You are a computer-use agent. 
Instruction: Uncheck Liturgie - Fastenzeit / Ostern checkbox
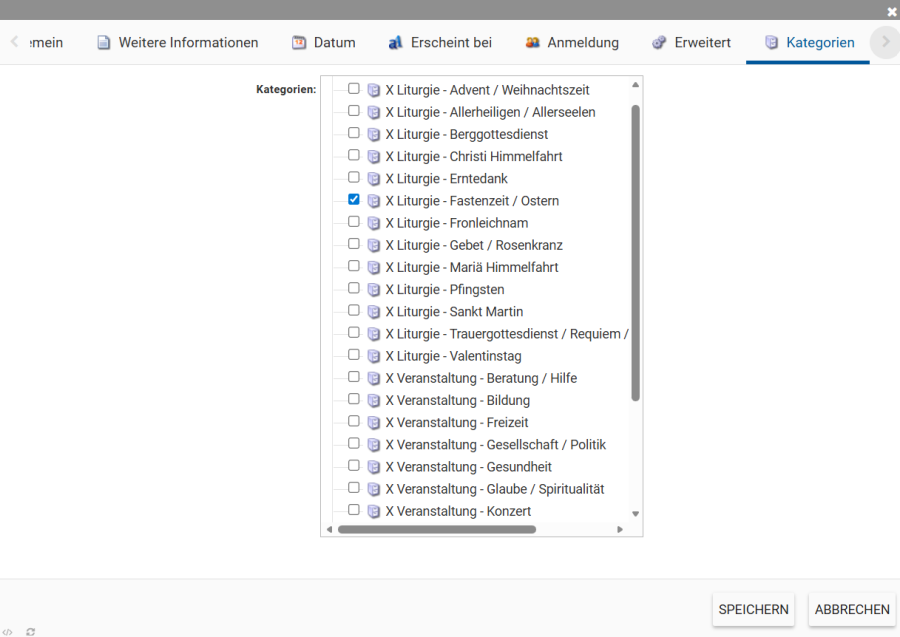(354, 200)
